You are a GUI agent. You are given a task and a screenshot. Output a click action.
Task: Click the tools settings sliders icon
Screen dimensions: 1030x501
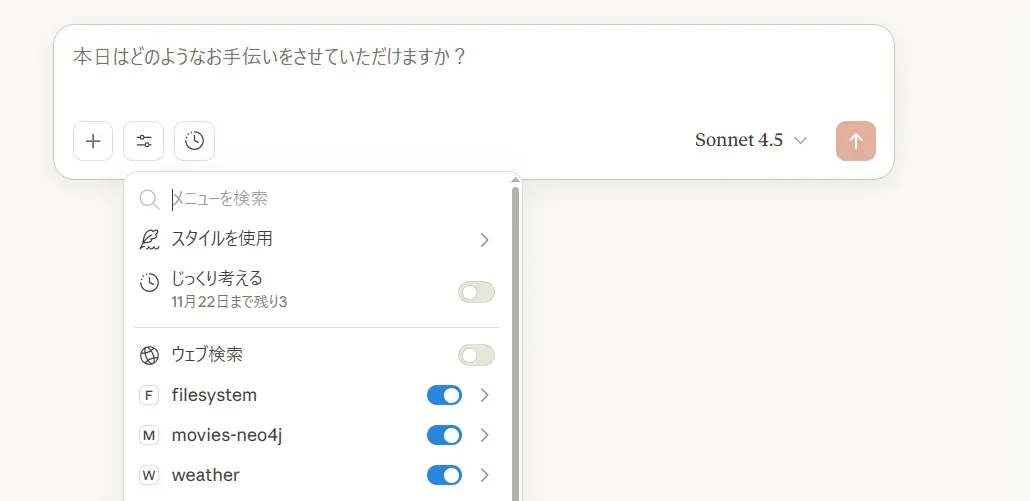click(x=144, y=141)
